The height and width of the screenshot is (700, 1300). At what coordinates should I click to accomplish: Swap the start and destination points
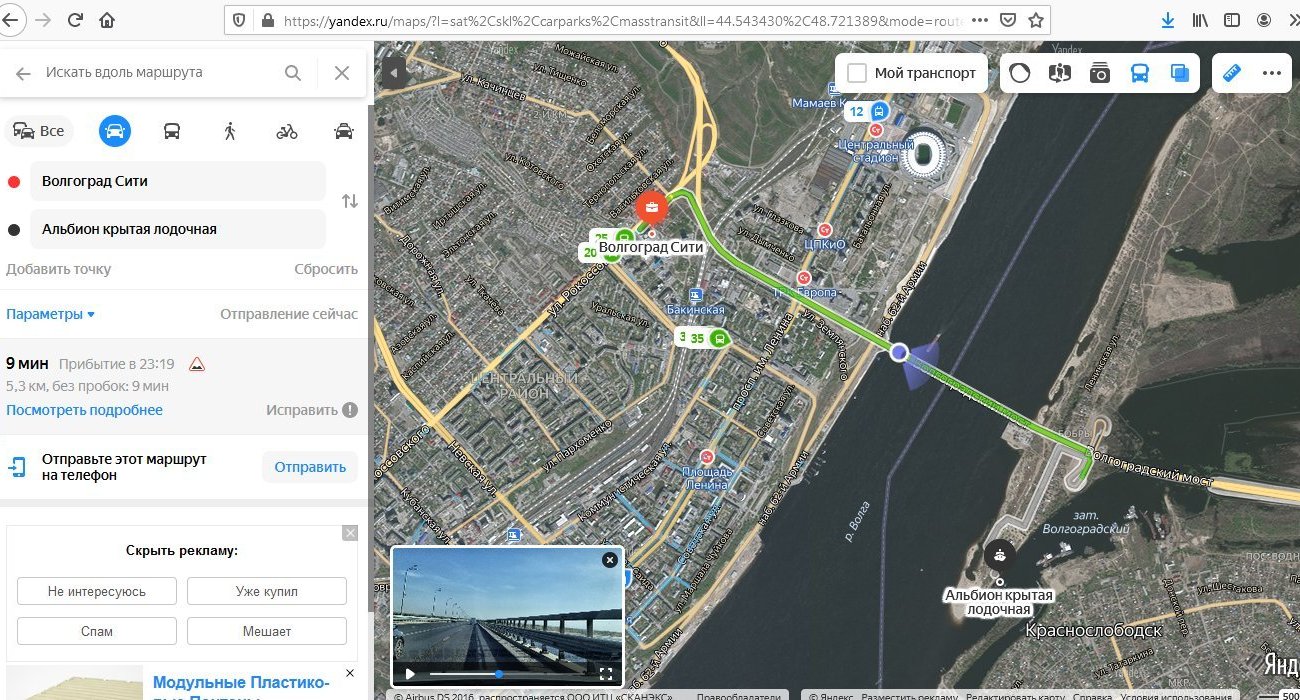click(349, 201)
